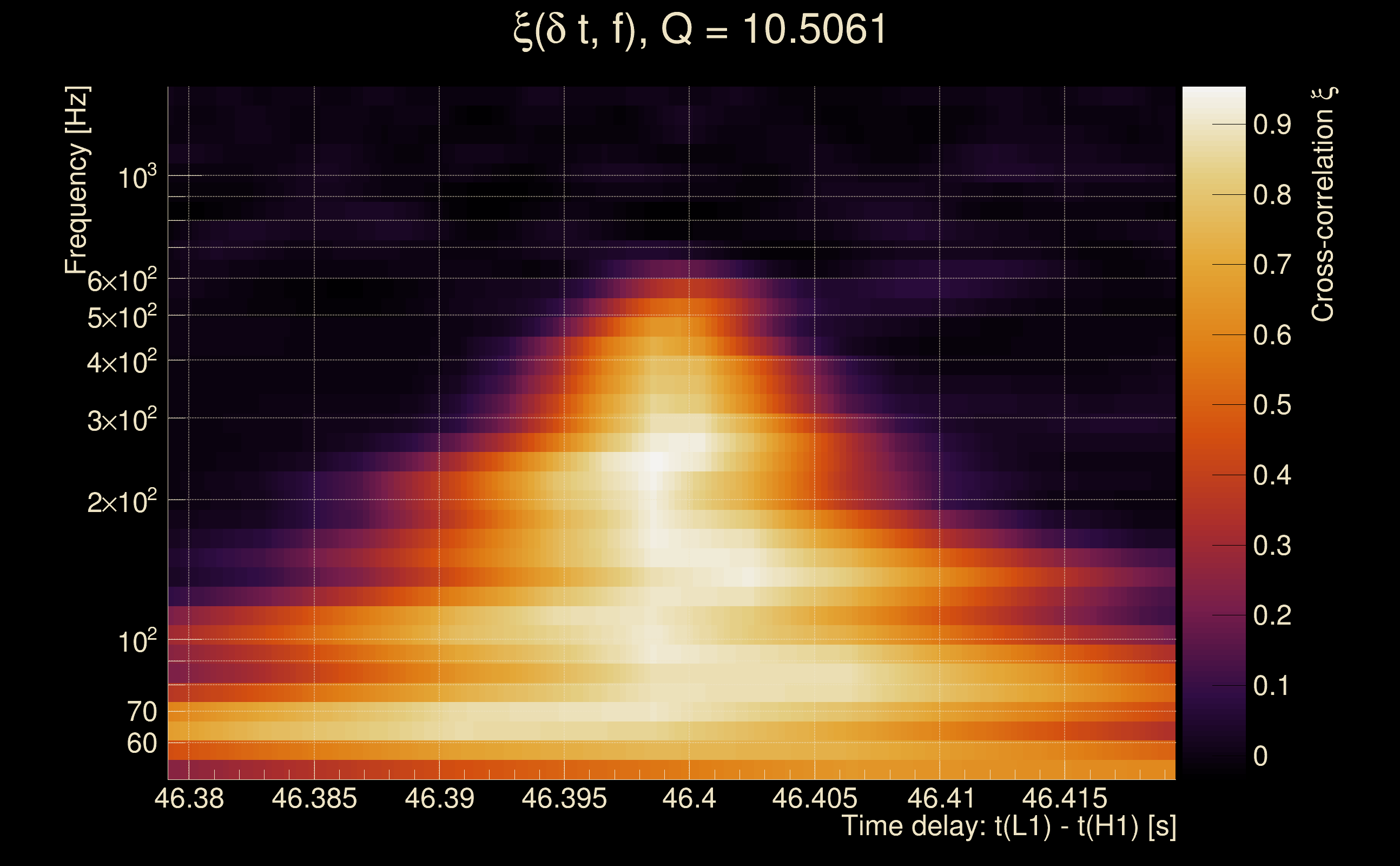Click the 0.7 colorbar tick label
Image resolution: width=1400 pixels, height=866 pixels.
1272,265
